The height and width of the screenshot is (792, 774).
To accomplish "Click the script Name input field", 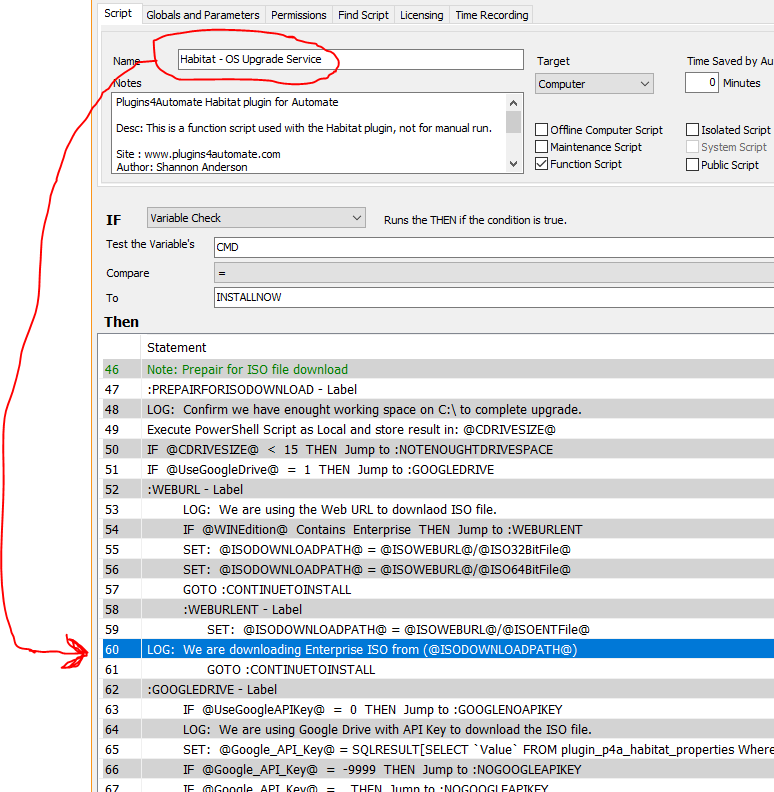I will [350, 60].
